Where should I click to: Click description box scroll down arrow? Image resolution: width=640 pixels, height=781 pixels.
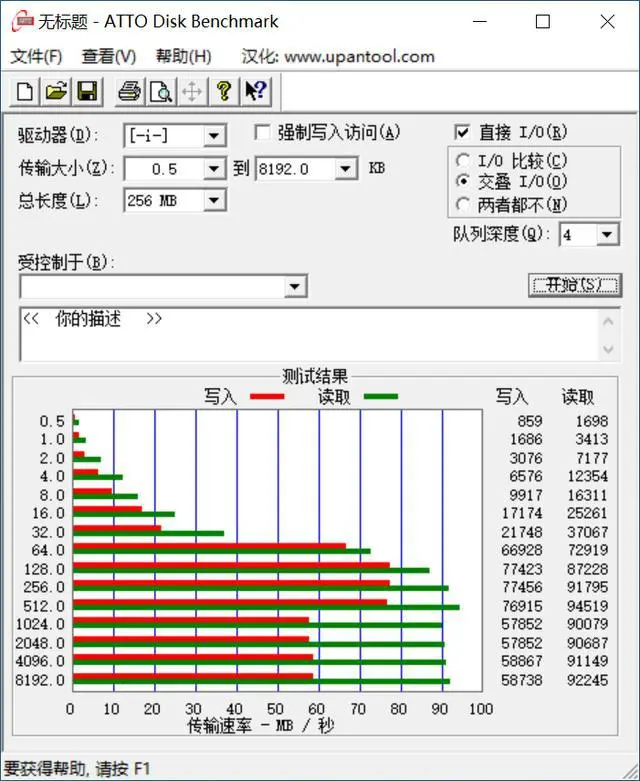tap(608, 349)
